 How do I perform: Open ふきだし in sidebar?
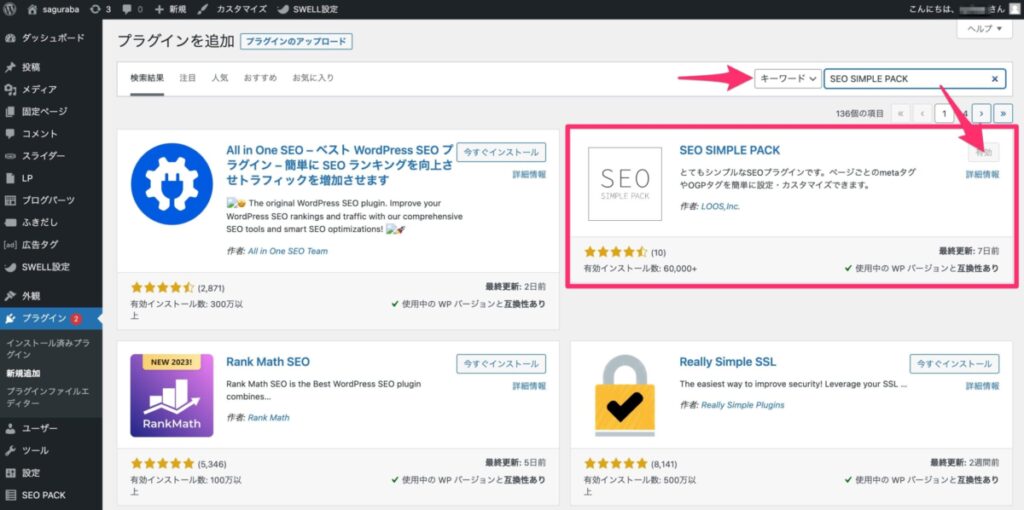click(51, 223)
